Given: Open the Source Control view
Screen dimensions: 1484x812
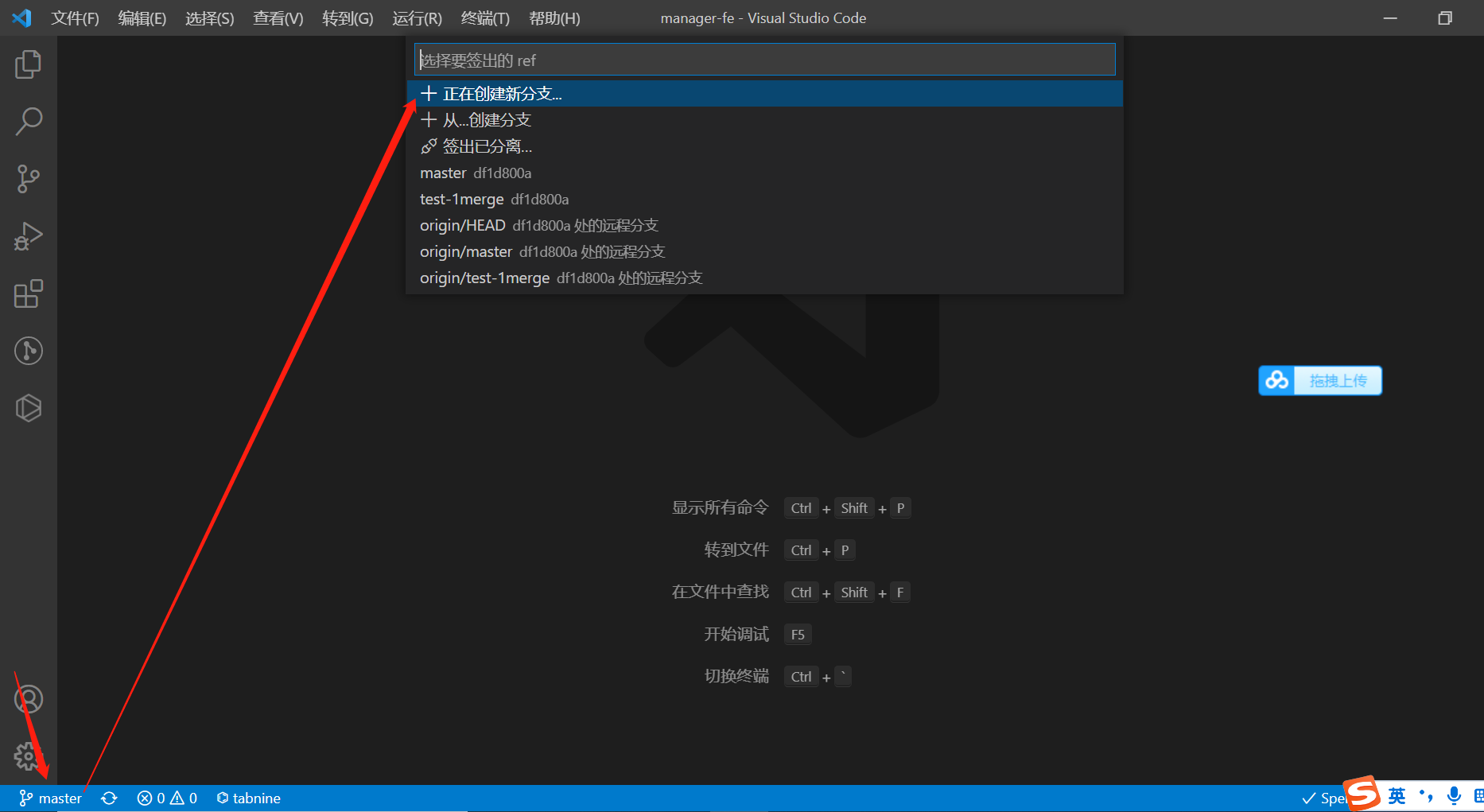Looking at the screenshot, I should point(29,179).
